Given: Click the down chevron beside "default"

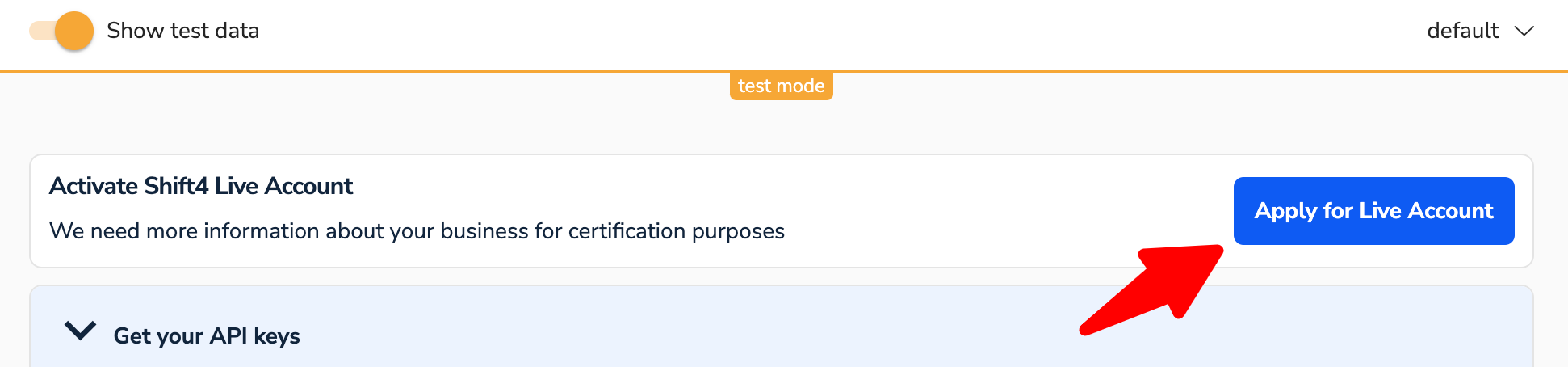Looking at the screenshot, I should (1524, 31).
